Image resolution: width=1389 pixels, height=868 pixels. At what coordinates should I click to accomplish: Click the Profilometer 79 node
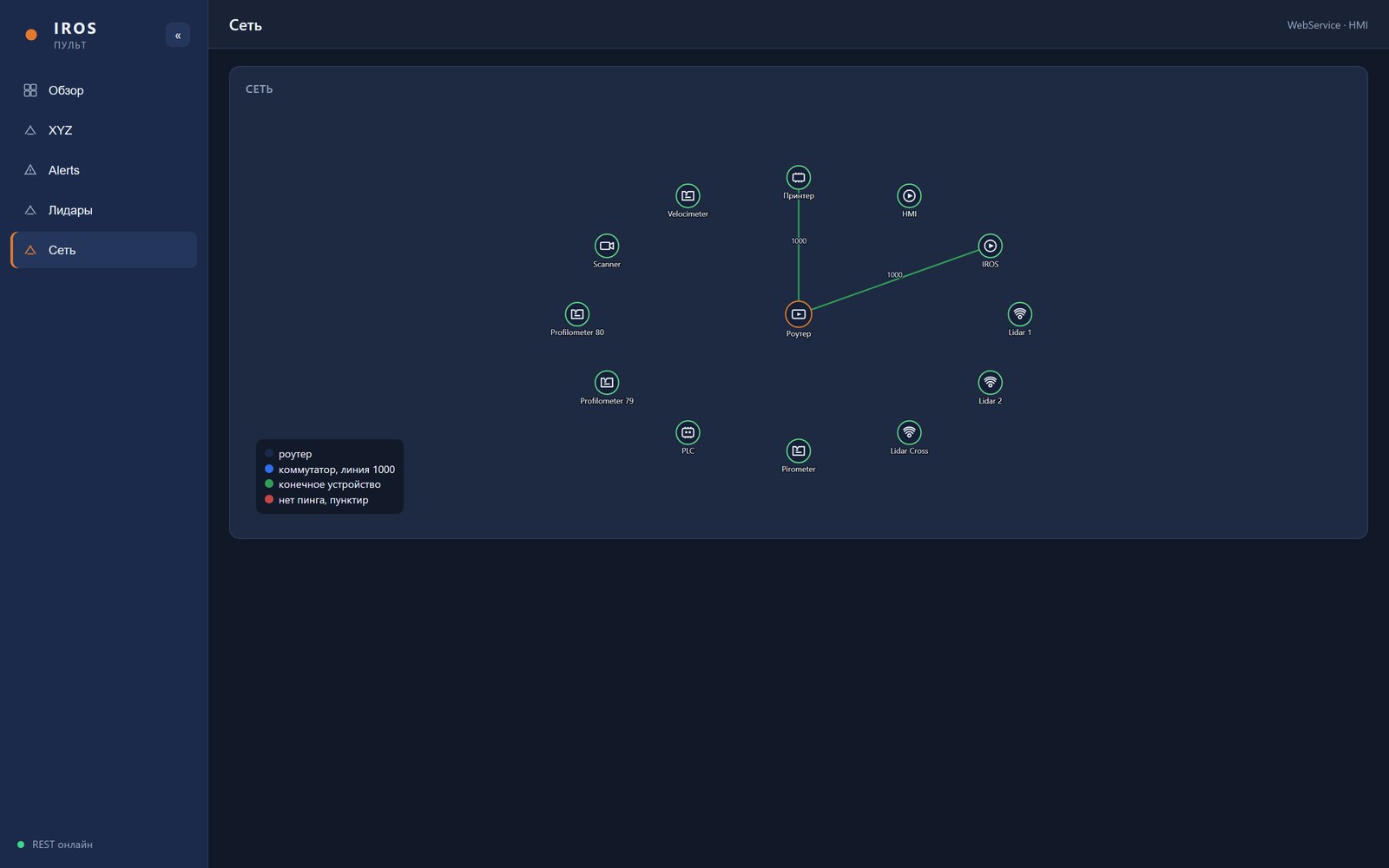[x=607, y=382]
